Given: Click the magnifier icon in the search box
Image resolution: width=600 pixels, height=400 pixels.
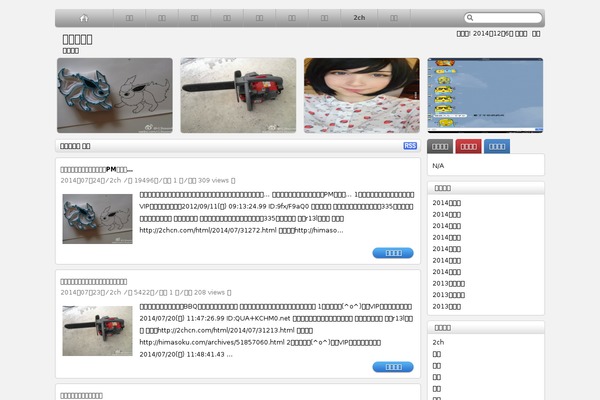Looking at the screenshot, I should (470, 18).
